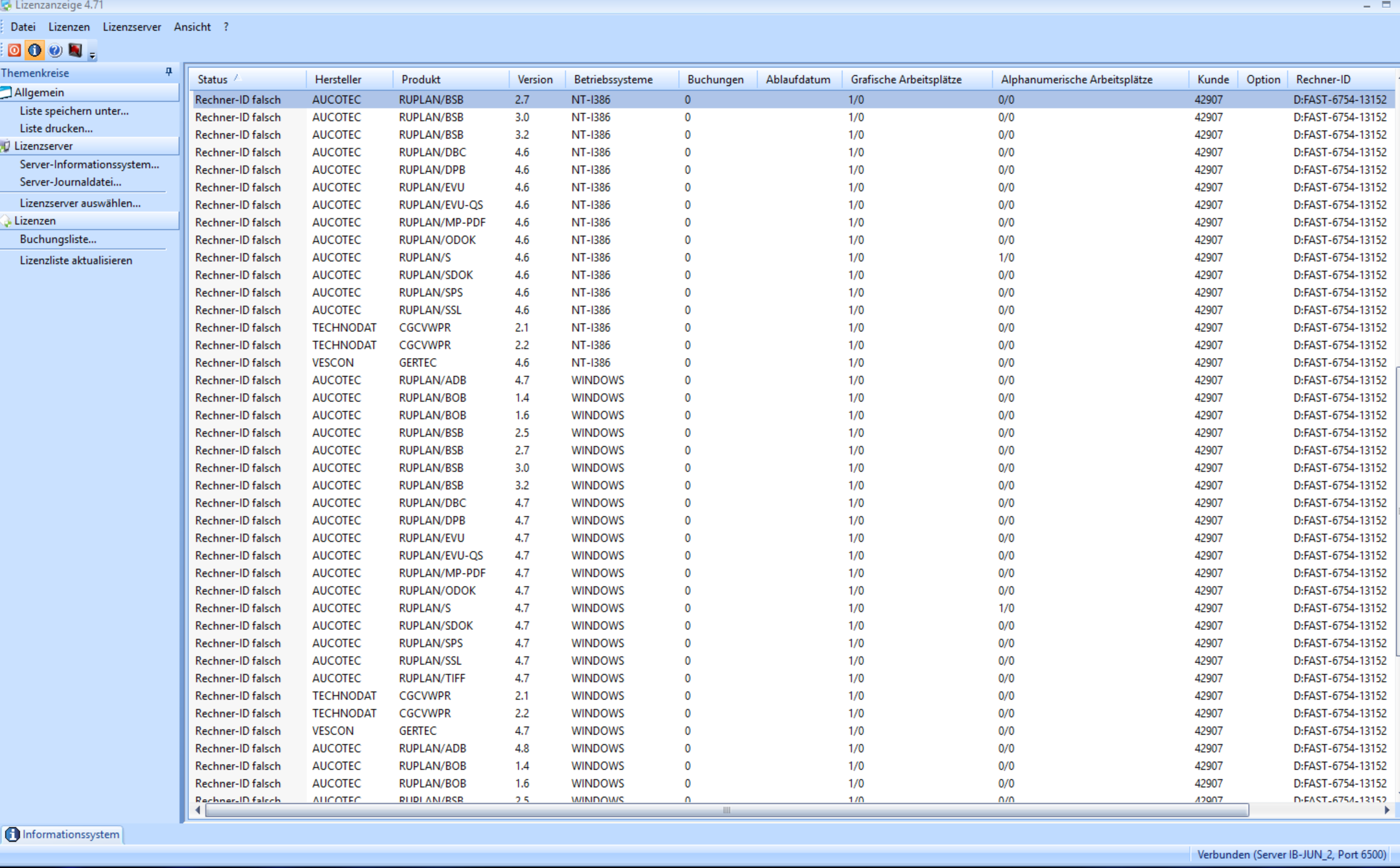Click the horizontal scrollbar right arrow

(1387, 810)
